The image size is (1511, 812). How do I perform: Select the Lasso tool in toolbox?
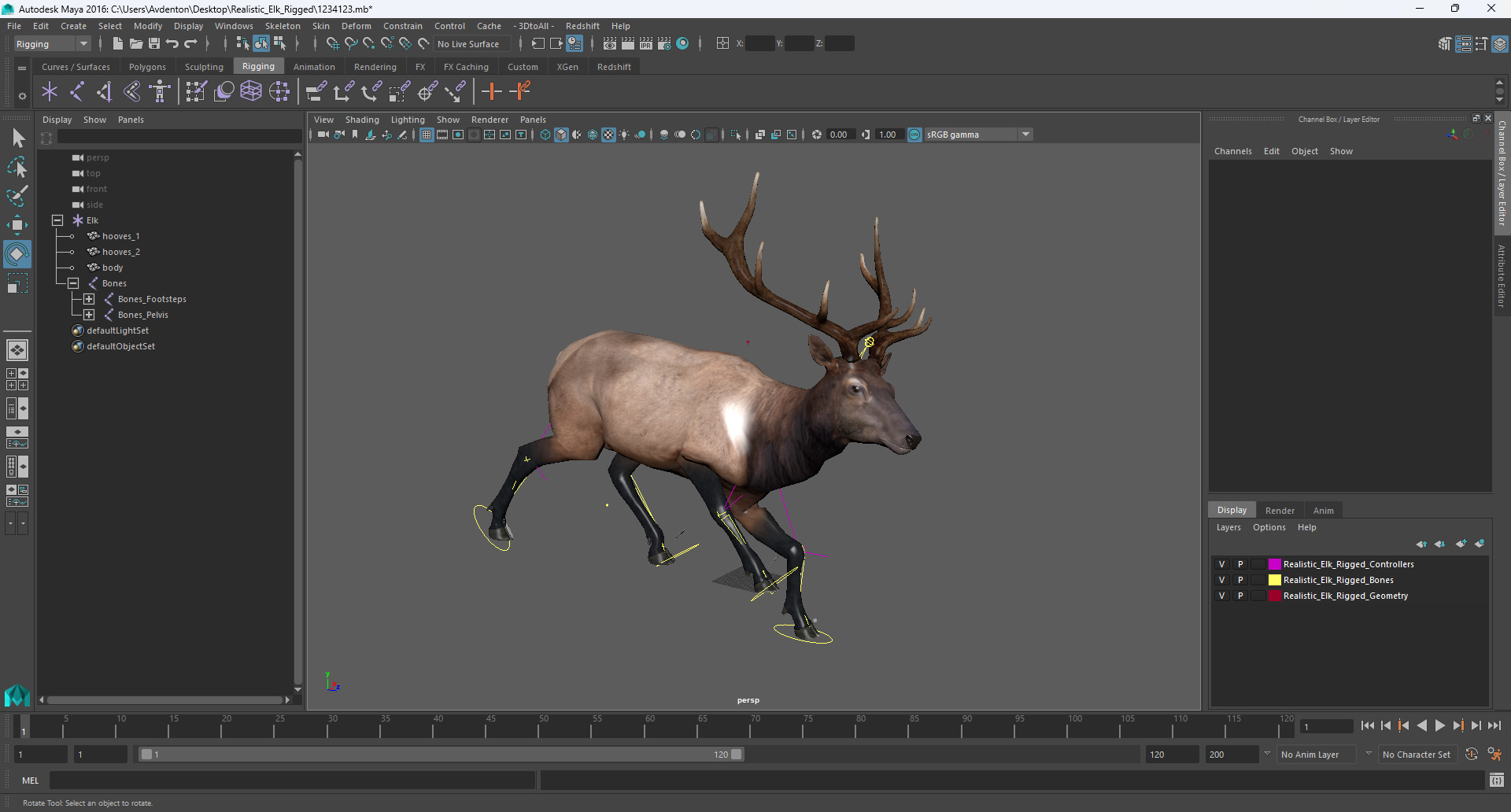pyautogui.click(x=17, y=167)
